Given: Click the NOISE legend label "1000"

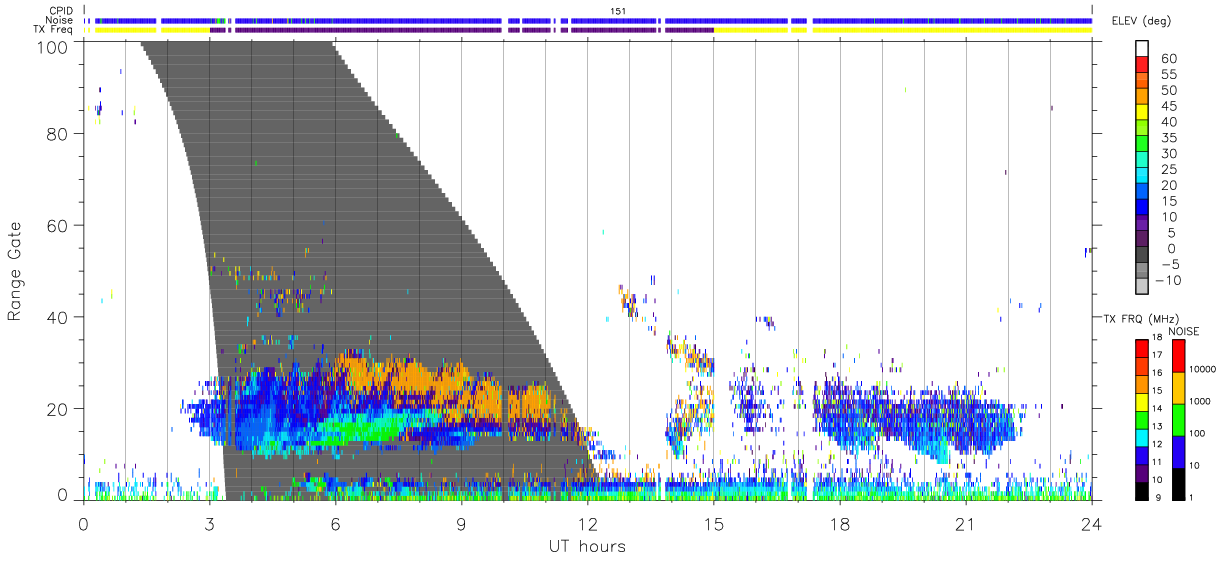Looking at the screenshot, I should (x=1201, y=402).
